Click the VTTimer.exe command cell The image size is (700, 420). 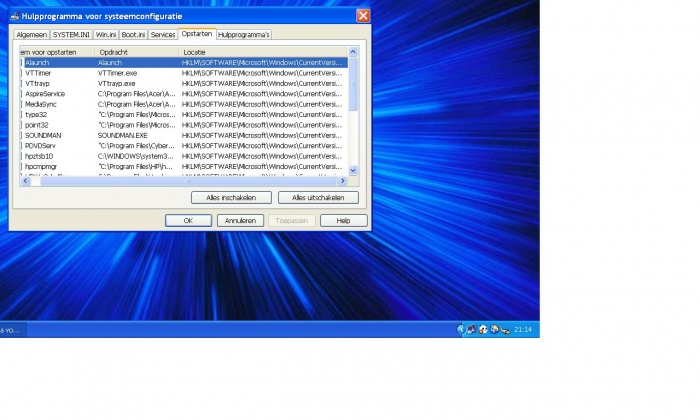(x=117, y=73)
